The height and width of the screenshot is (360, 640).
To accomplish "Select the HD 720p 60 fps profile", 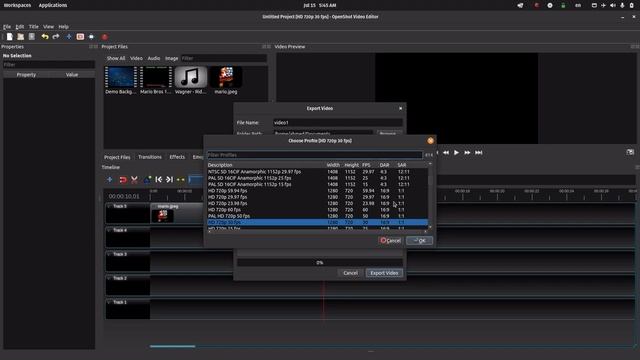I will coord(318,210).
